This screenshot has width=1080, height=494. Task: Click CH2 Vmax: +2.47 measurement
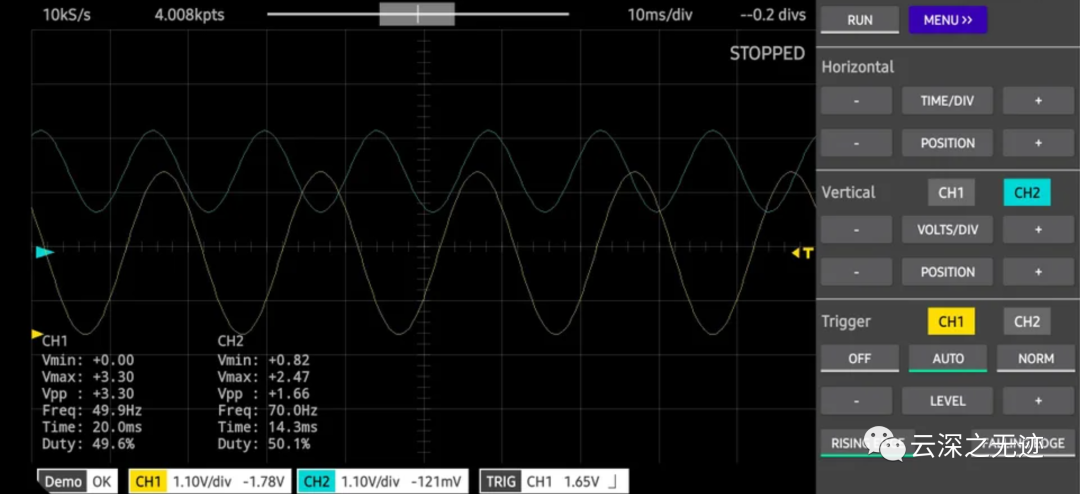(x=264, y=377)
